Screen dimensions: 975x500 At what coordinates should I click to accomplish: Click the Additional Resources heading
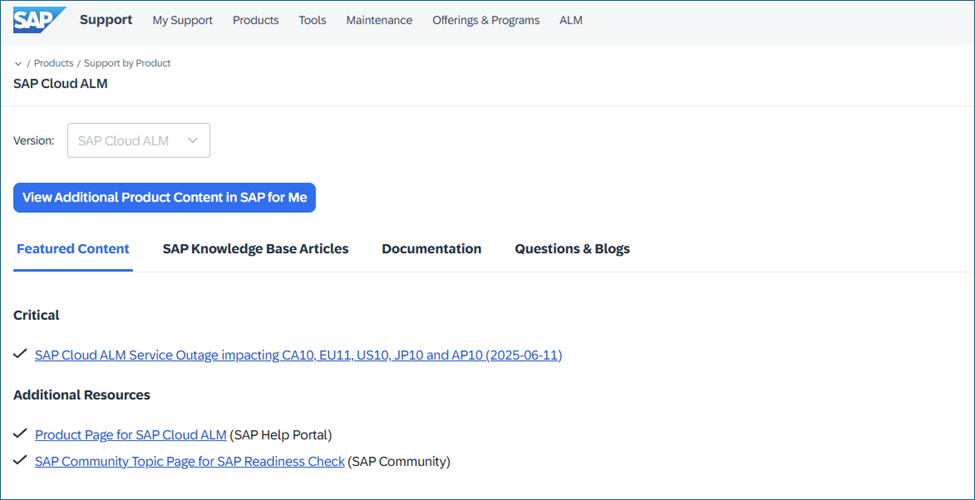[x=81, y=395]
